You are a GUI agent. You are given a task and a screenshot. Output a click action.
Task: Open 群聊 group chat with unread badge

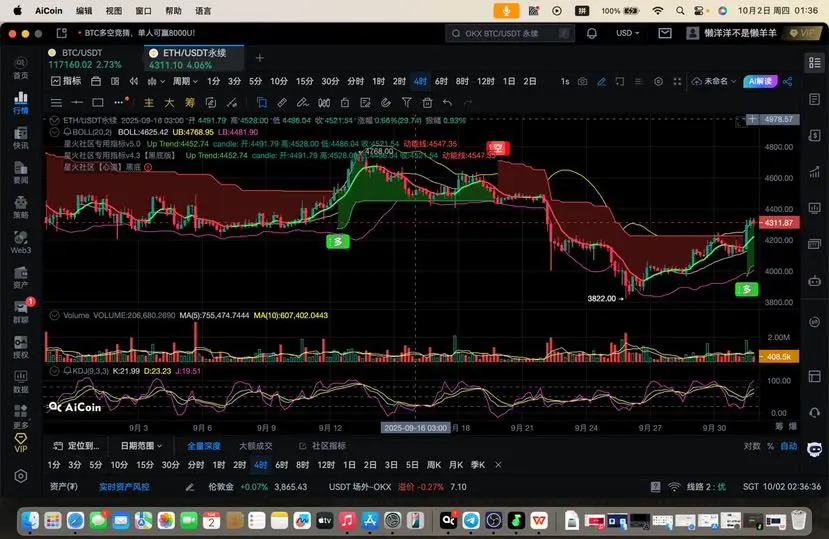[x=21, y=312]
